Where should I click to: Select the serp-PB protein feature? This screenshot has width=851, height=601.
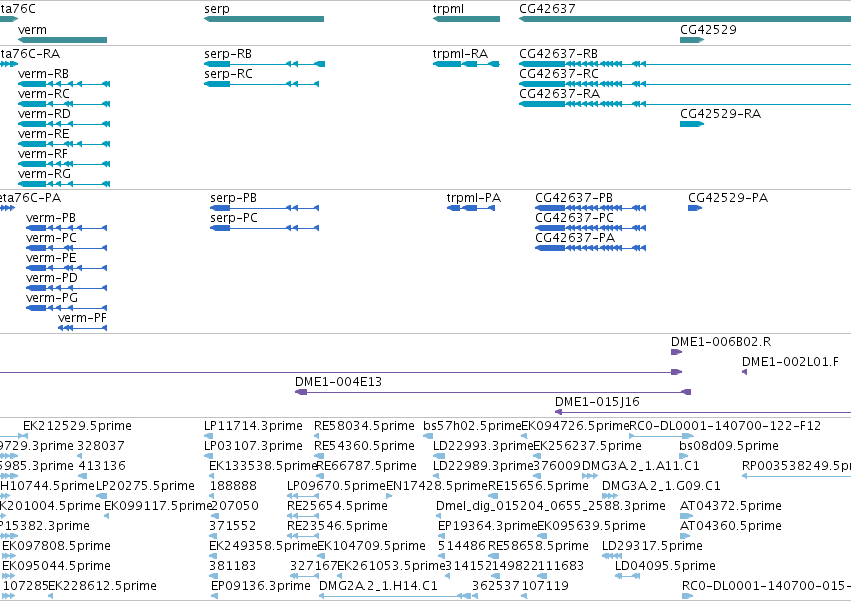(x=233, y=198)
